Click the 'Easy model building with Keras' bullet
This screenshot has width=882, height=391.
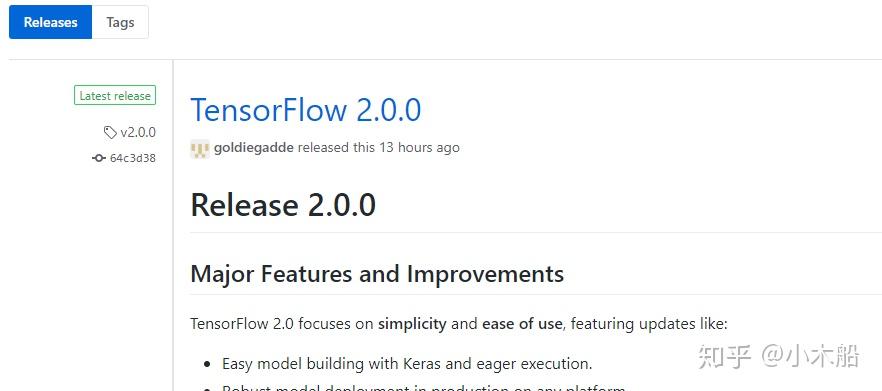click(x=407, y=363)
